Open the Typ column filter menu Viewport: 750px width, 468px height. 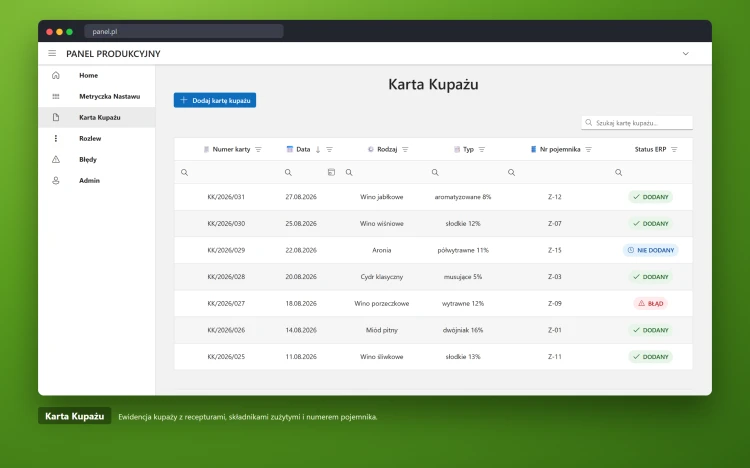coord(482,149)
